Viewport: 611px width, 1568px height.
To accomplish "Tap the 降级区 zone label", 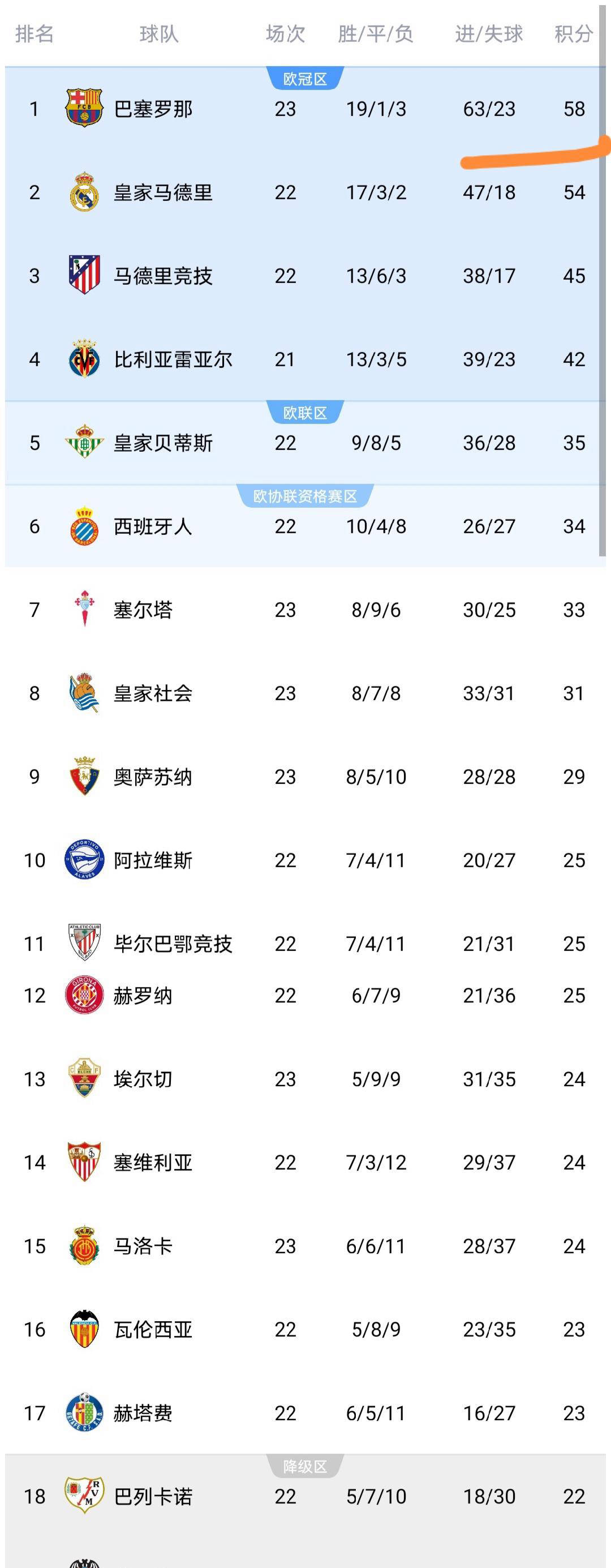I will 305,1466.
